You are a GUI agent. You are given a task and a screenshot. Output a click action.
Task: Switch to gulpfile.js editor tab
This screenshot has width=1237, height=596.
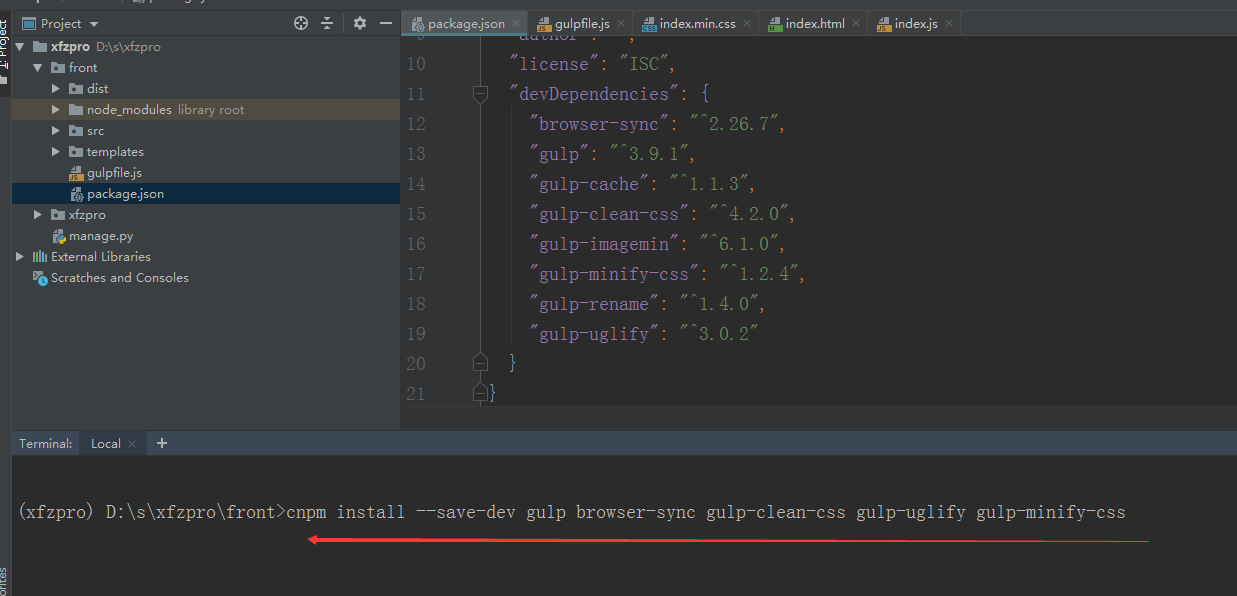(582, 24)
